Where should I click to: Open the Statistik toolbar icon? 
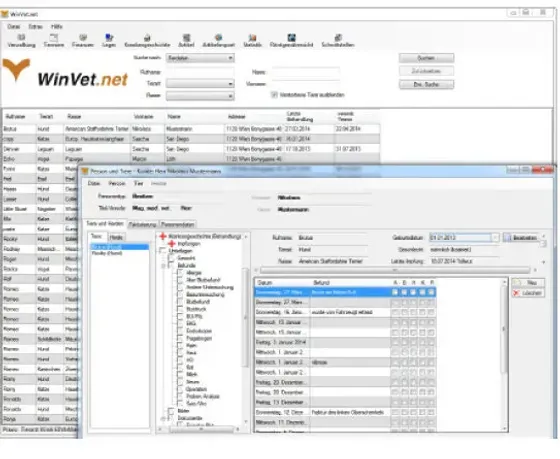pos(252,38)
